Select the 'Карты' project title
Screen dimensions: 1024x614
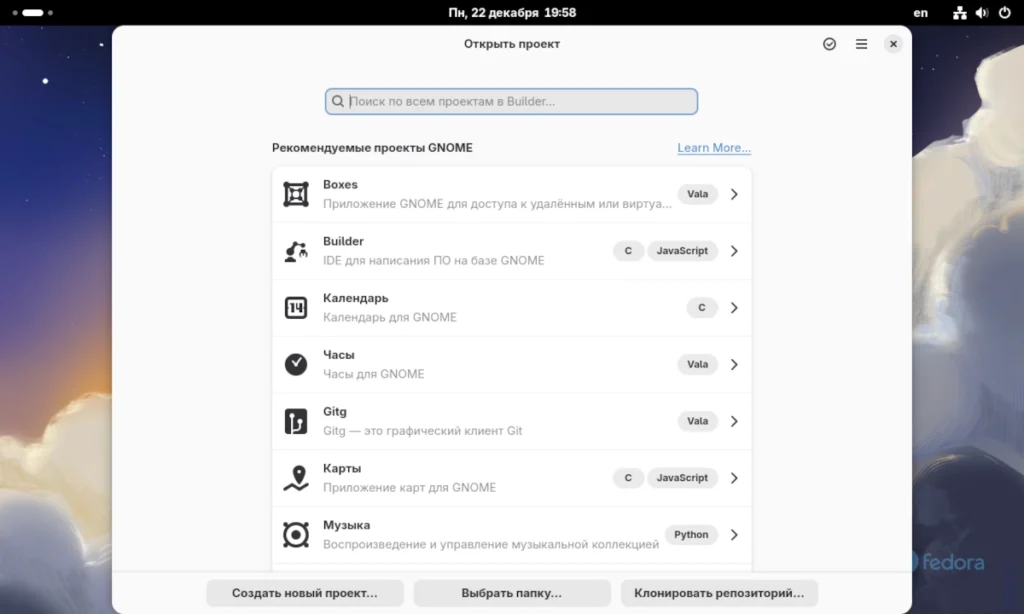click(342, 469)
